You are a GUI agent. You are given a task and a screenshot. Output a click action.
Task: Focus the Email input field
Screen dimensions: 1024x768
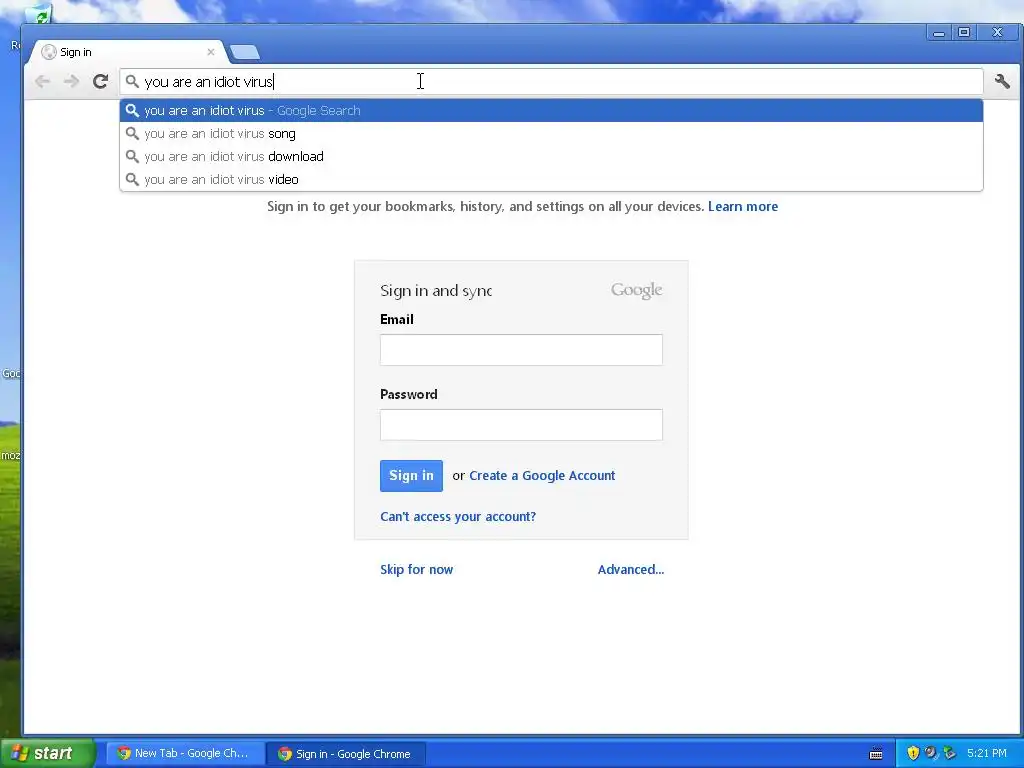[x=521, y=349]
